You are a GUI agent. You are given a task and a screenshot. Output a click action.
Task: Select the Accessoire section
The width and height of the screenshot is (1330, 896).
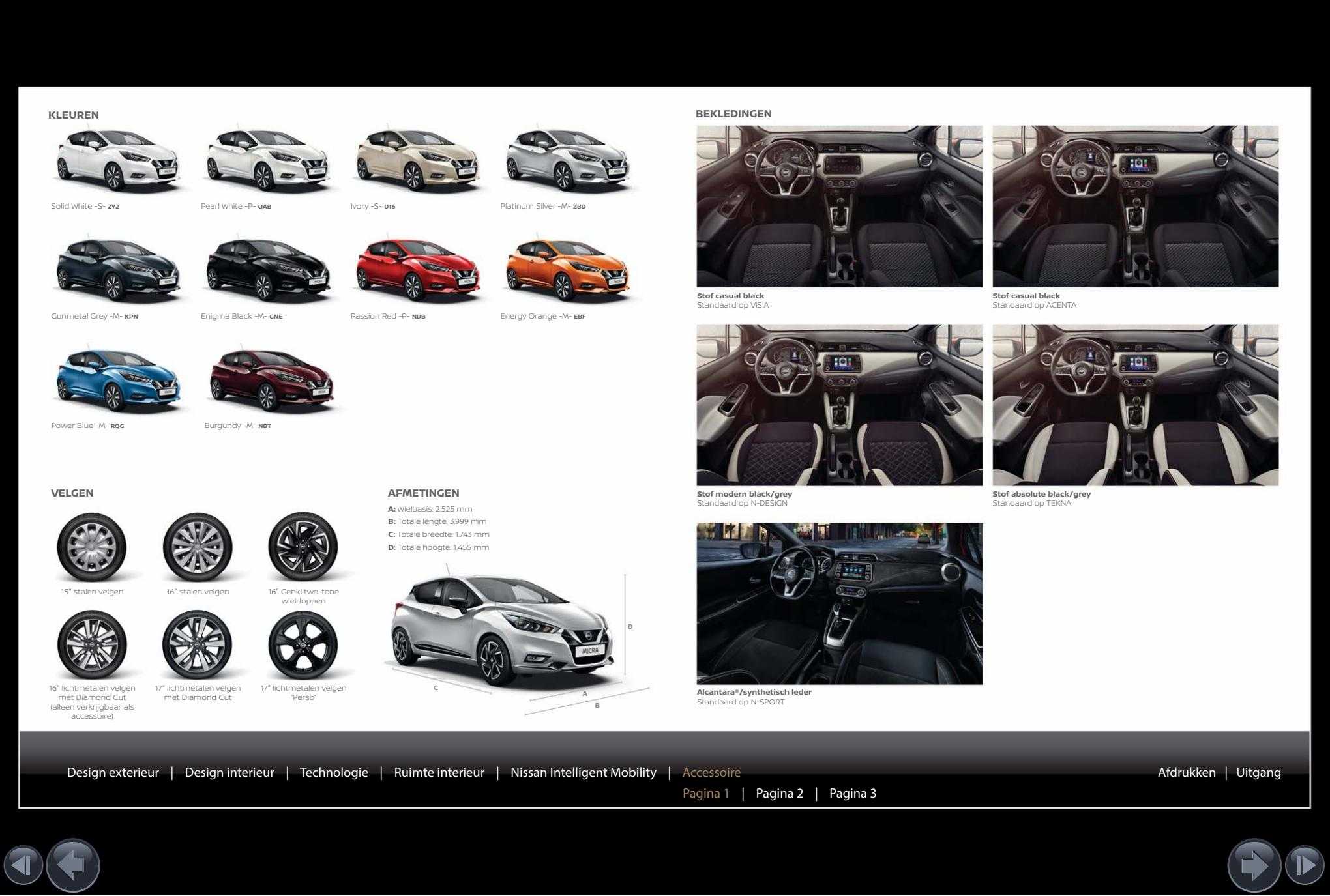click(x=711, y=772)
